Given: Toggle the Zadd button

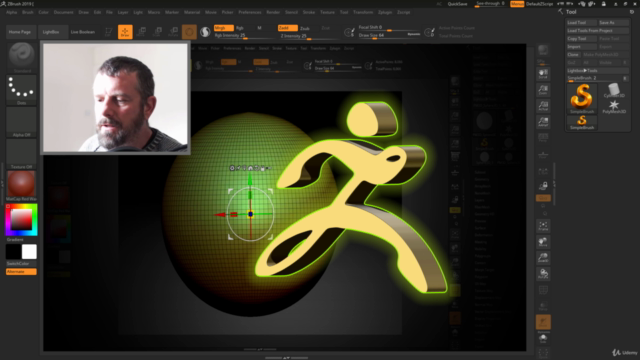Looking at the screenshot, I should [x=287, y=28].
